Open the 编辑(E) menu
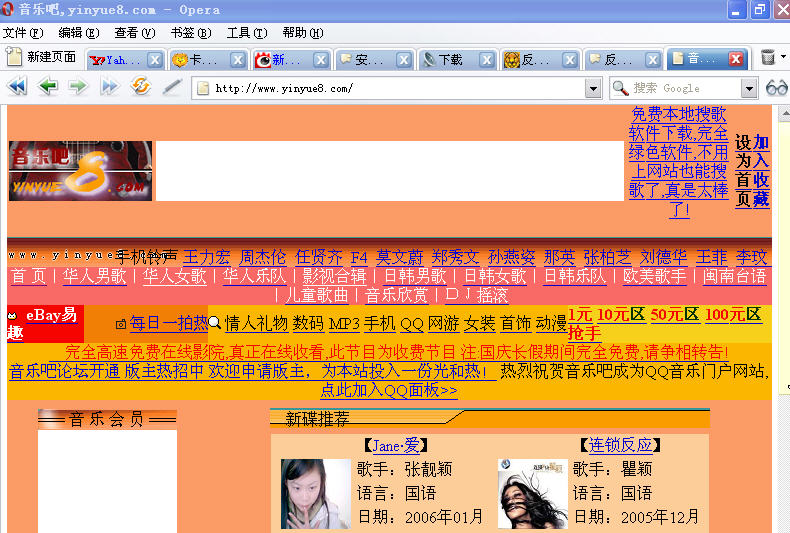This screenshot has height=533, width=790. [x=79, y=33]
